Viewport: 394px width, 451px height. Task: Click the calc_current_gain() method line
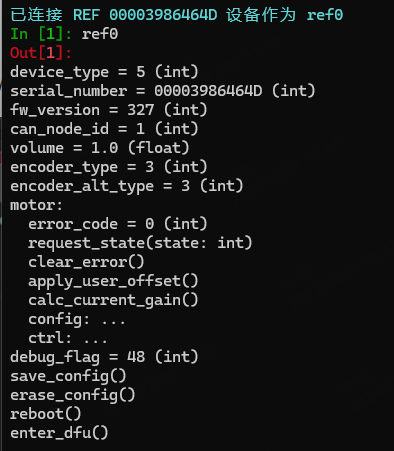tap(113, 300)
